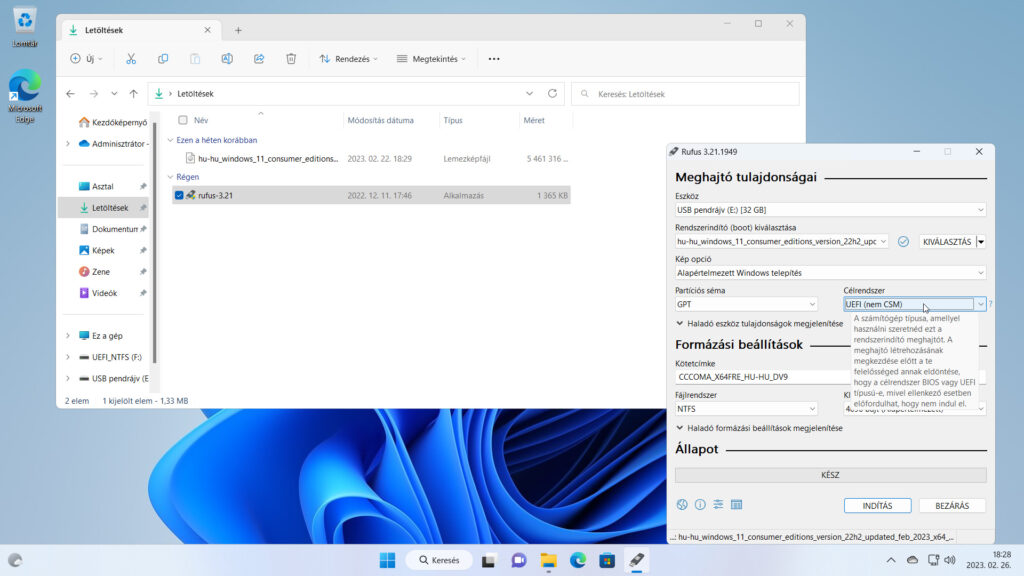Collapse the Régen group

[170, 177]
